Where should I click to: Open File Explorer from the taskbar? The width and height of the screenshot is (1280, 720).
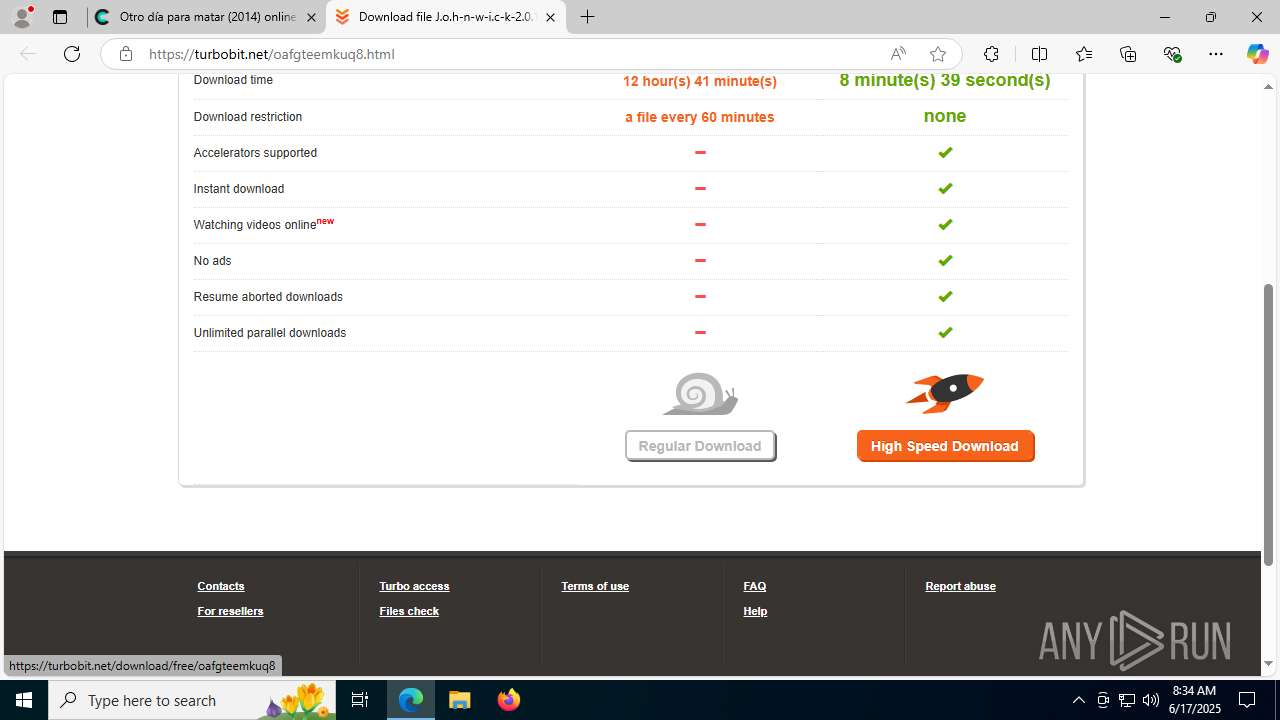[460, 700]
